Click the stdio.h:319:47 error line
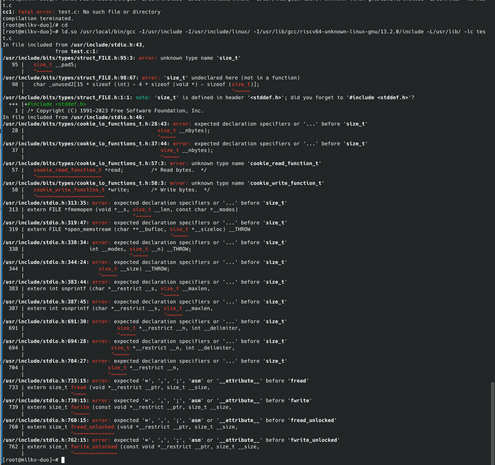 click(x=145, y=223)
